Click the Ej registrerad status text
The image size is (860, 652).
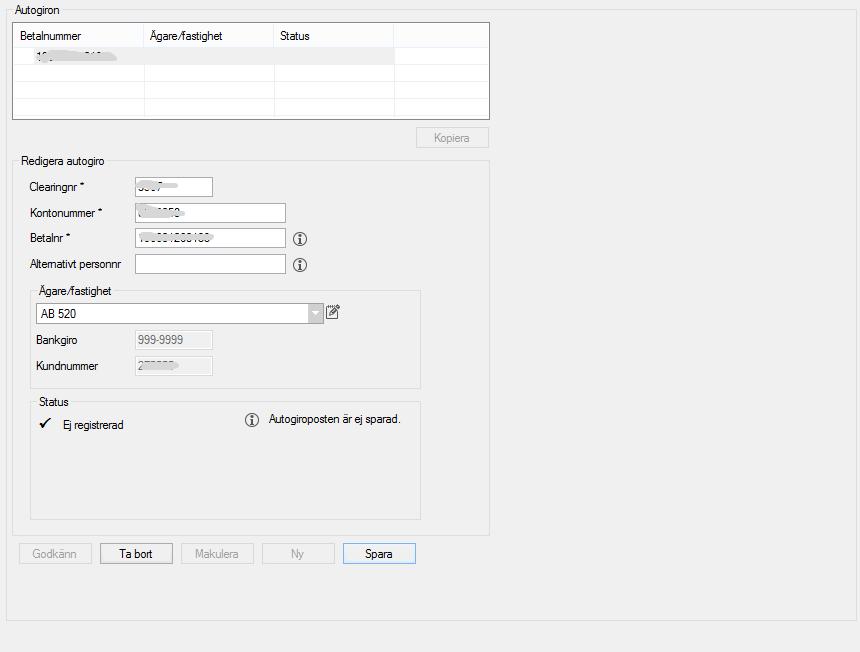(93, 425)
